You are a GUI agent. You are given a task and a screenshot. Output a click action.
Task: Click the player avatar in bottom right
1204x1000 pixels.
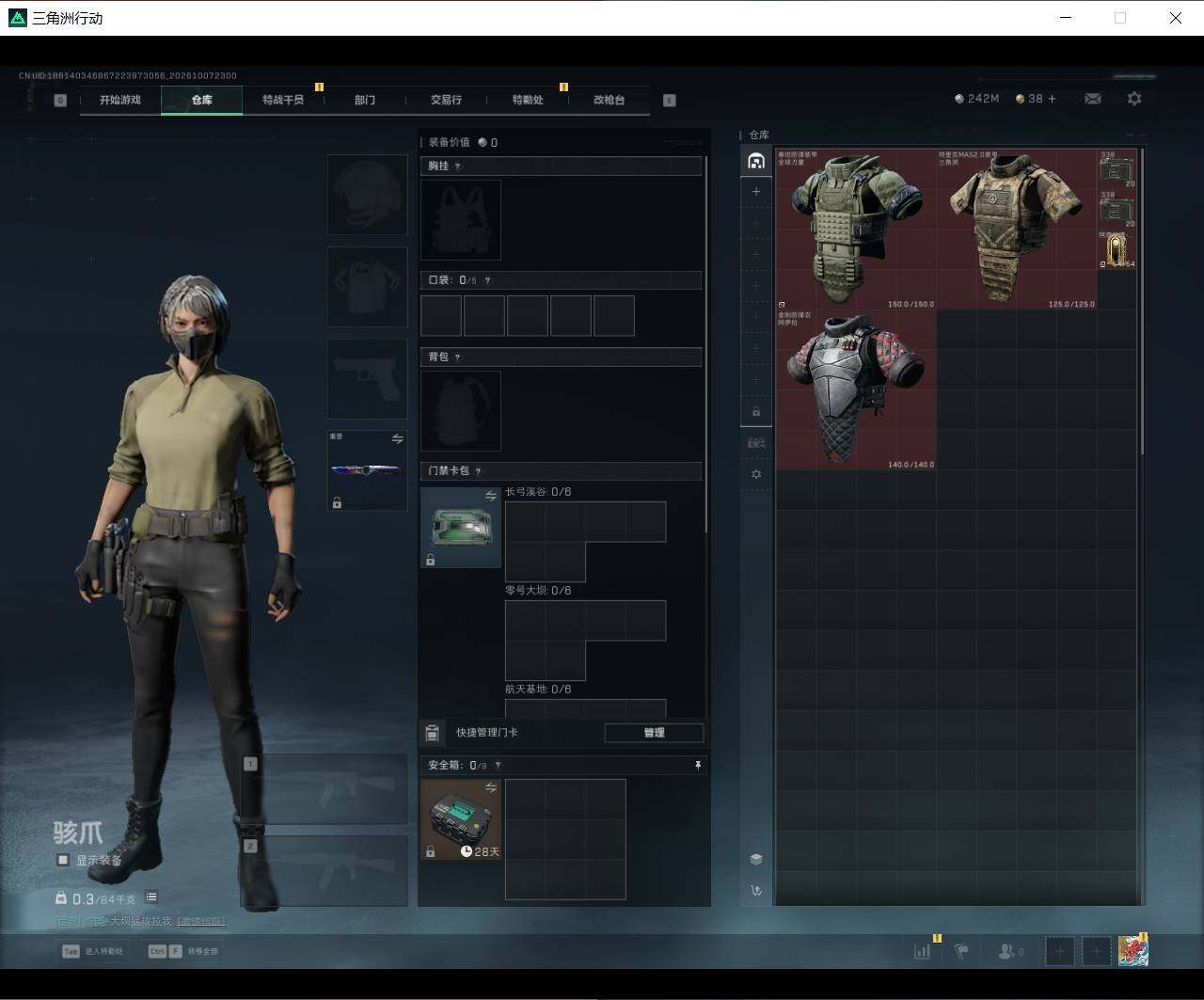[1133, 950]
